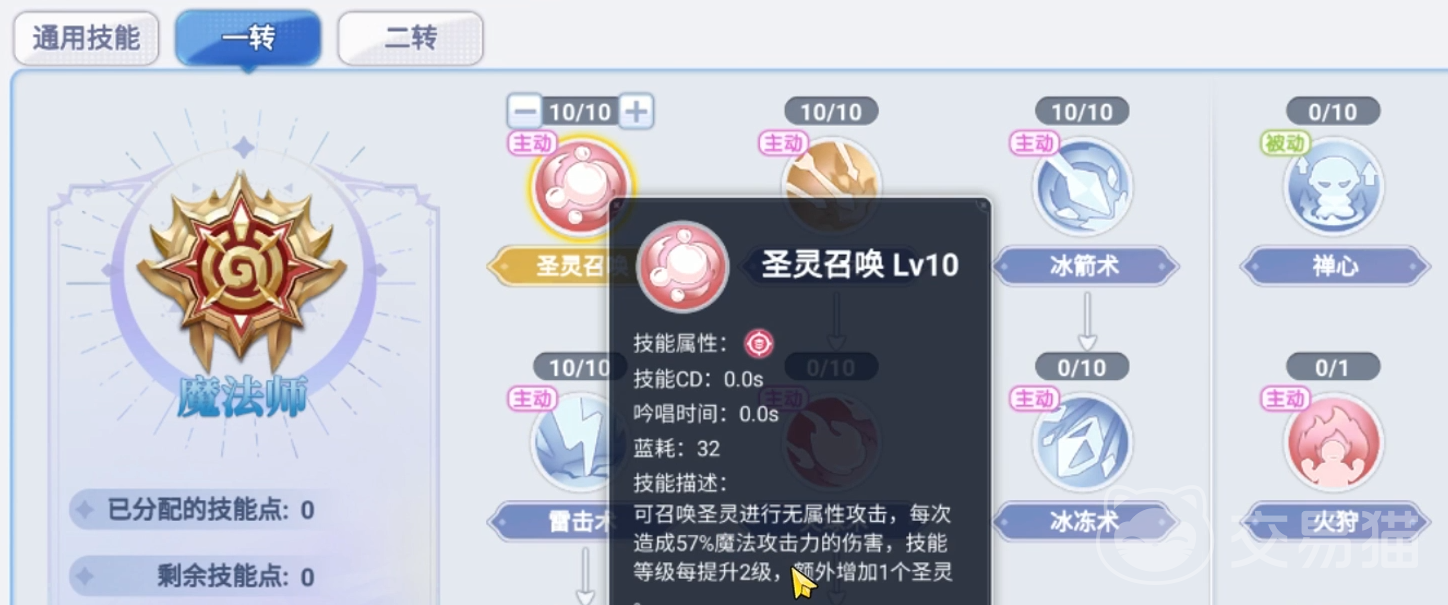Viewport: 1448px width, 605px height.
Task: Select the 一转 tab
Action: pos(248,39)
